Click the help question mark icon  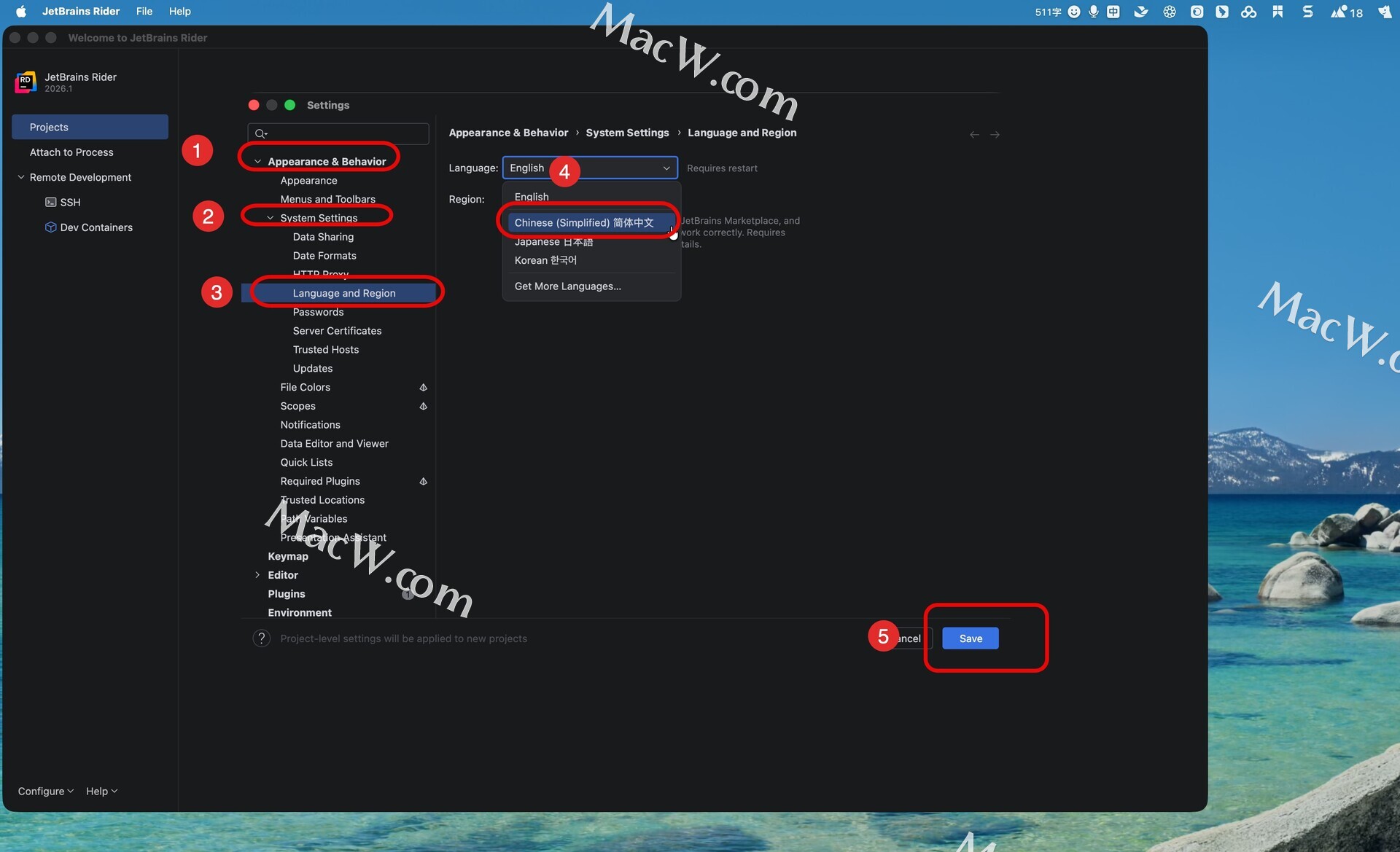261,638
